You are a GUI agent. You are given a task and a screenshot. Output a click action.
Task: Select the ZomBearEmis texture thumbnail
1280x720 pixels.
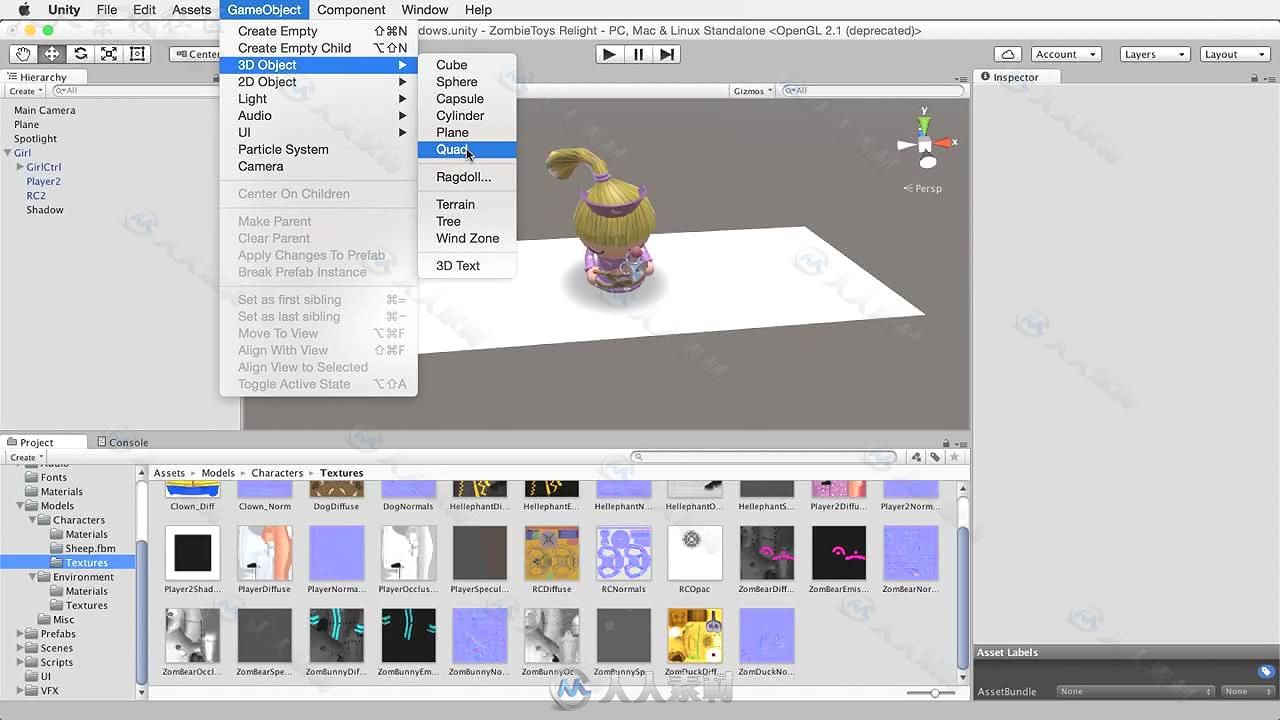point(838,553)
